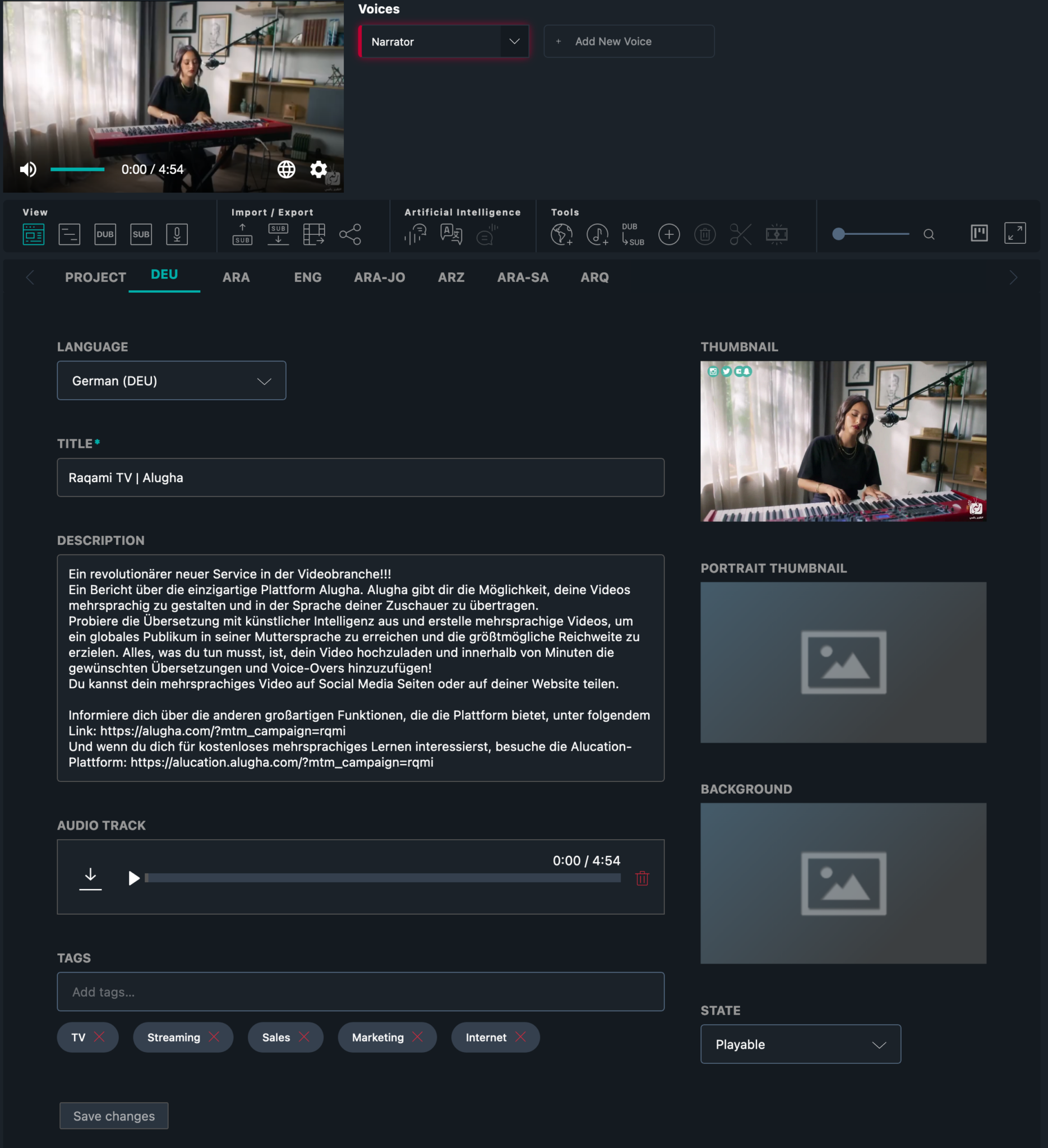Click Add New Voice button
1048x1148 pixels.
629,41
